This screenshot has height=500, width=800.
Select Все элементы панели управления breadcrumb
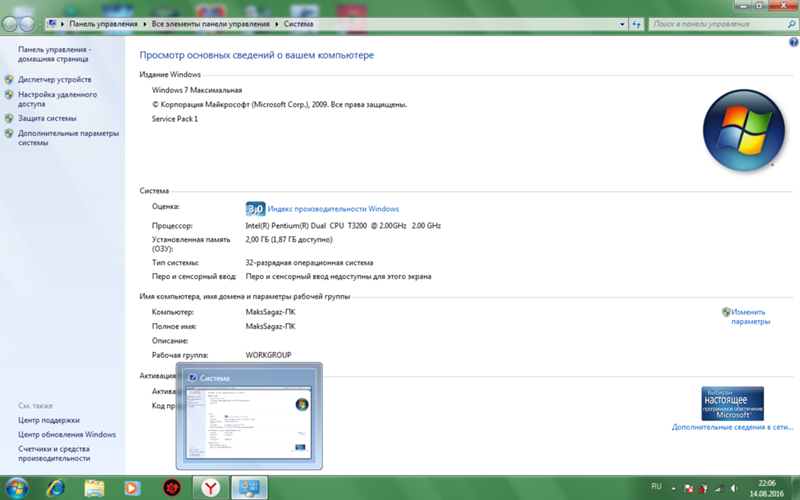click(x=210, y=23)
